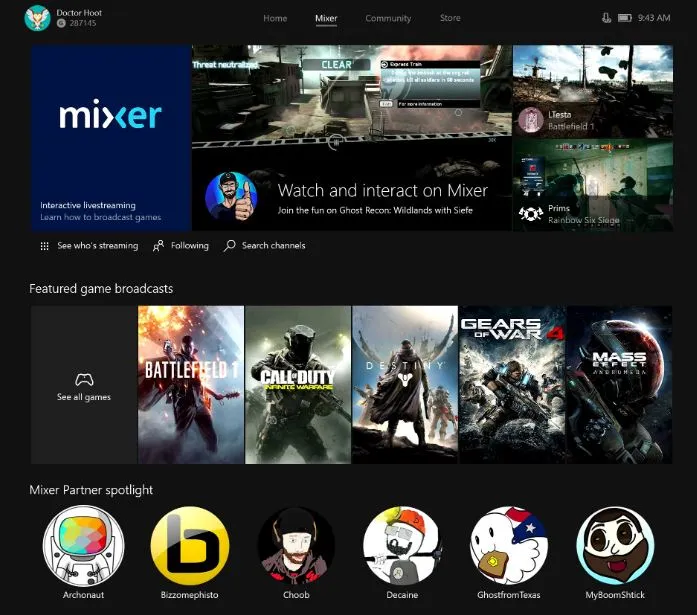Image resolution: width=697 pixels, height=615 pixels.
Task: Click the Mixer Partner spotlight heading
Action: point(91,490)
